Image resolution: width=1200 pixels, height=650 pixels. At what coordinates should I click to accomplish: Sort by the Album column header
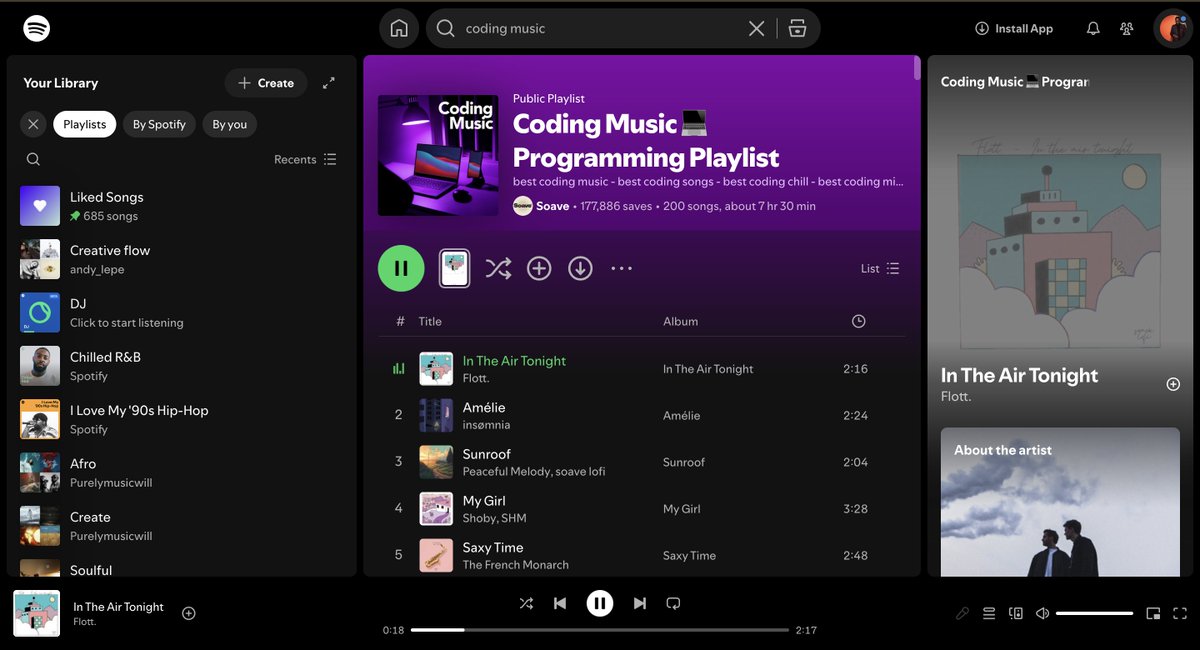coord(680,321)
